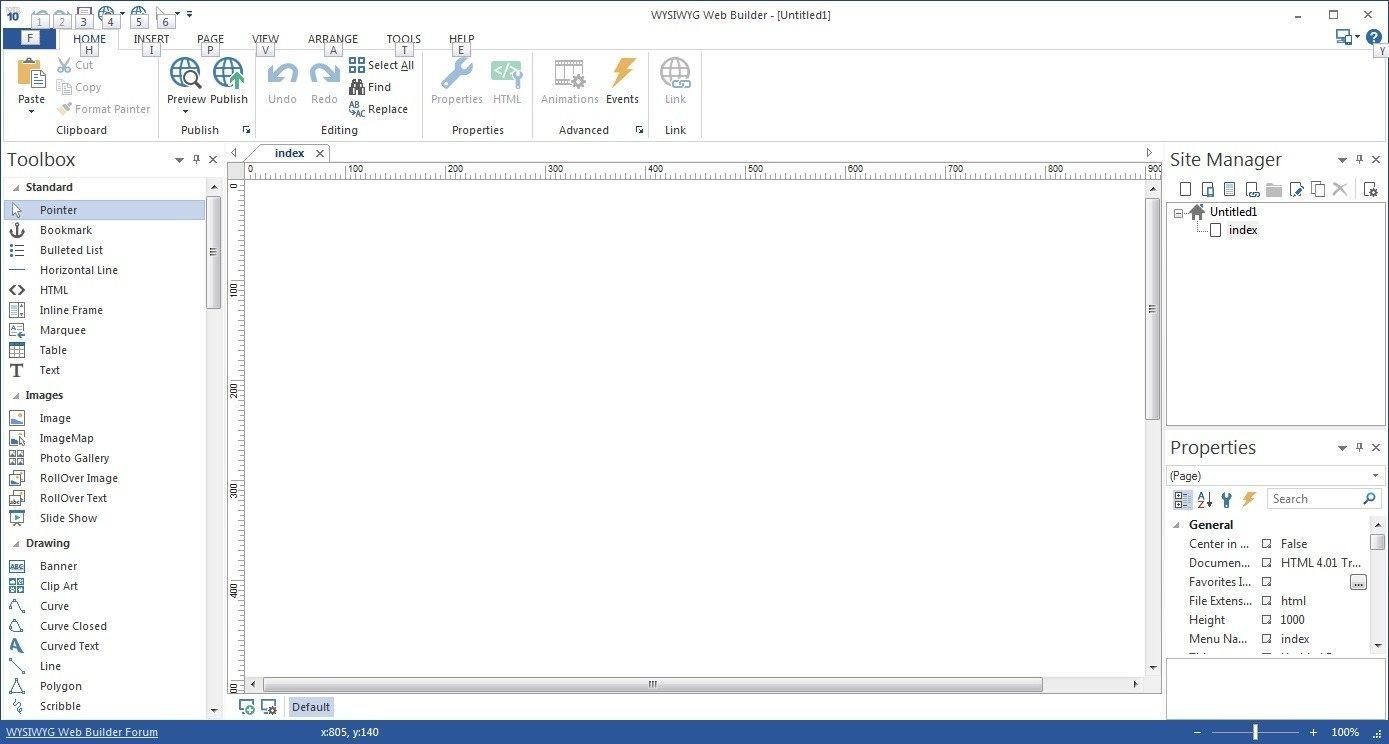
Task: Click the Default button at the bottom
Action: [310, 706]
